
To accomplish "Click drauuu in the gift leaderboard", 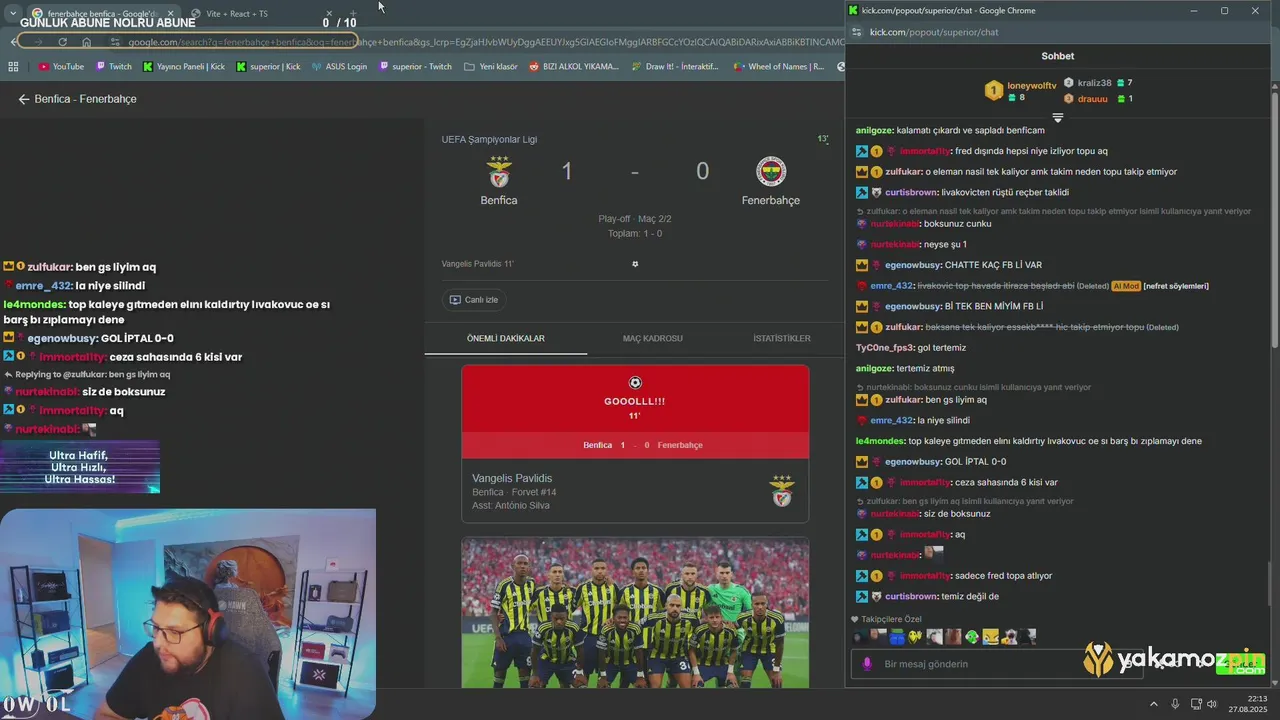I will click(1093, 99).
